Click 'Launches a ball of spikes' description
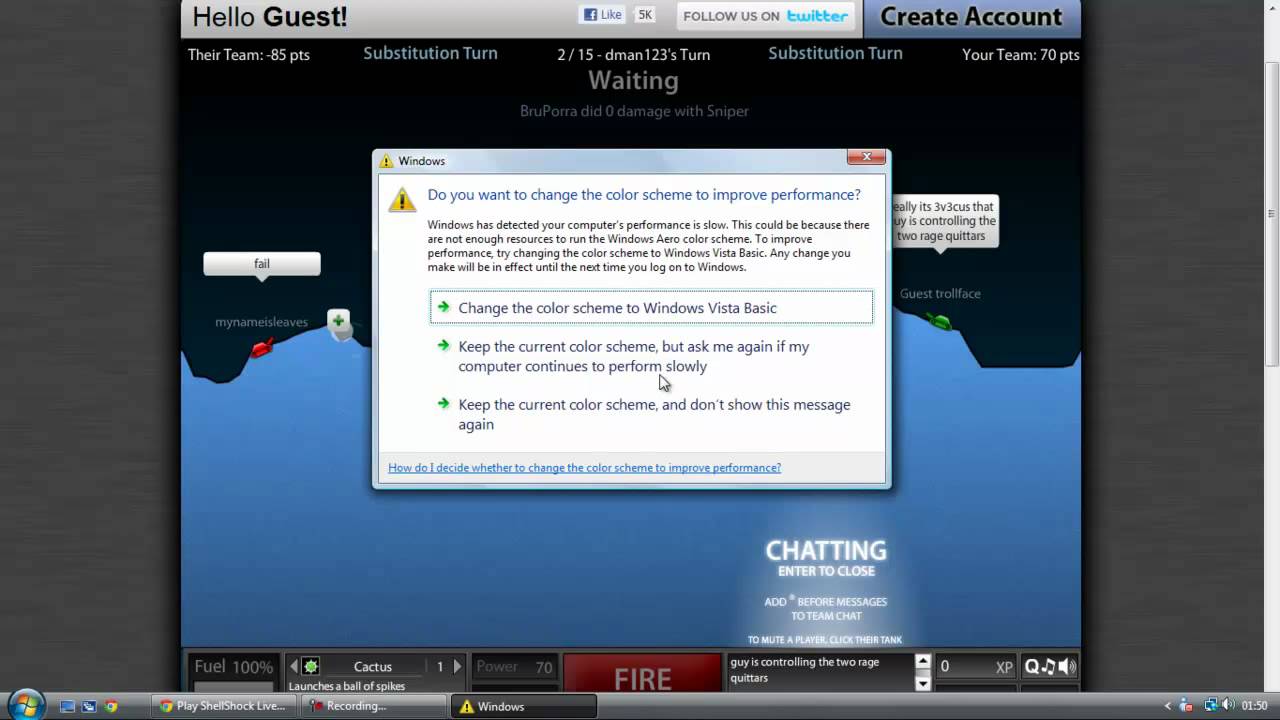The width and height of the screenshot is (1280, 720). (x=346, y=686)
